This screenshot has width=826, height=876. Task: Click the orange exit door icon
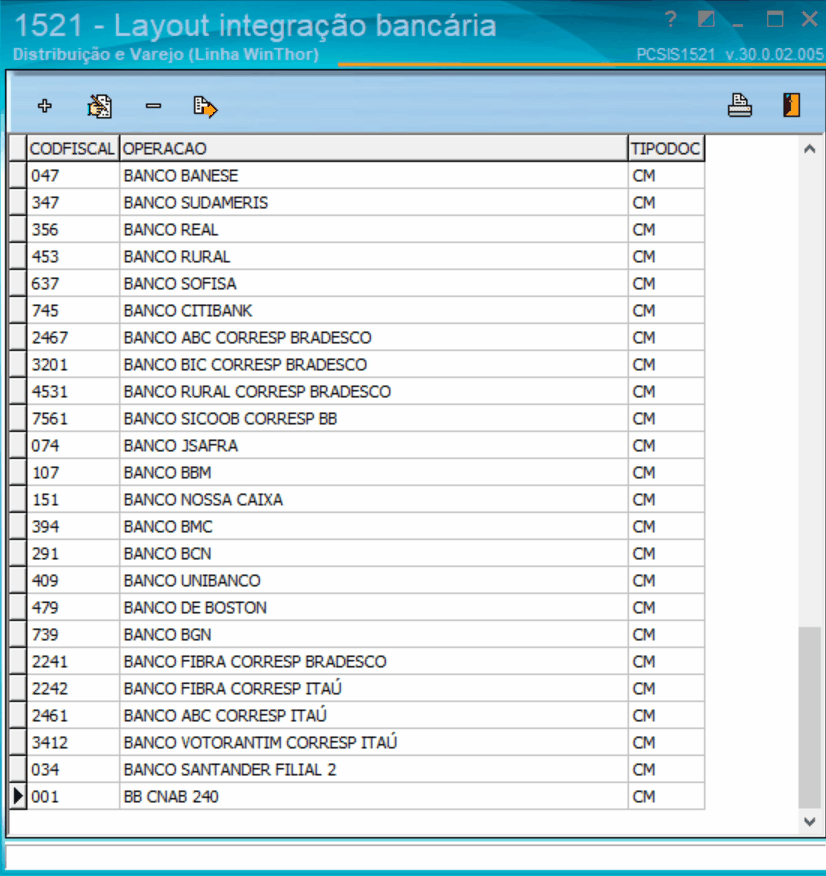(x=791, y=105)
